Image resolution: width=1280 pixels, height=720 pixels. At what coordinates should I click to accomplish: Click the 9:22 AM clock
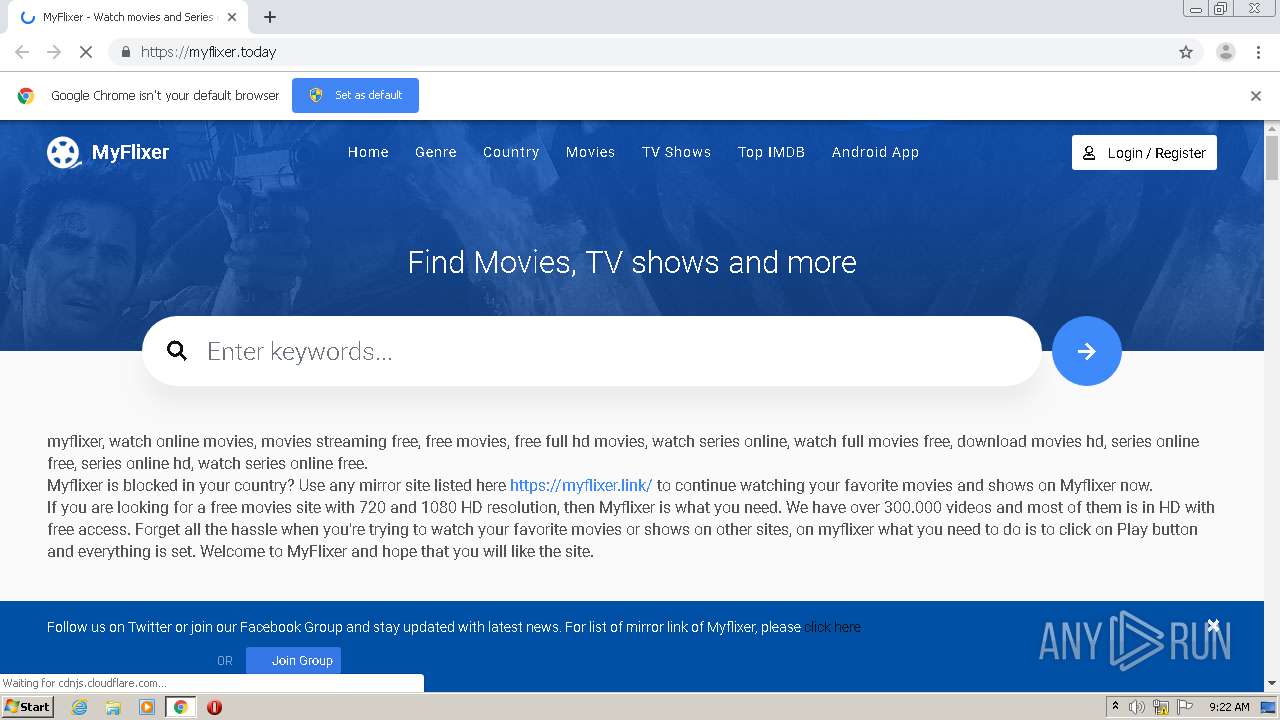click(1229, 707)
